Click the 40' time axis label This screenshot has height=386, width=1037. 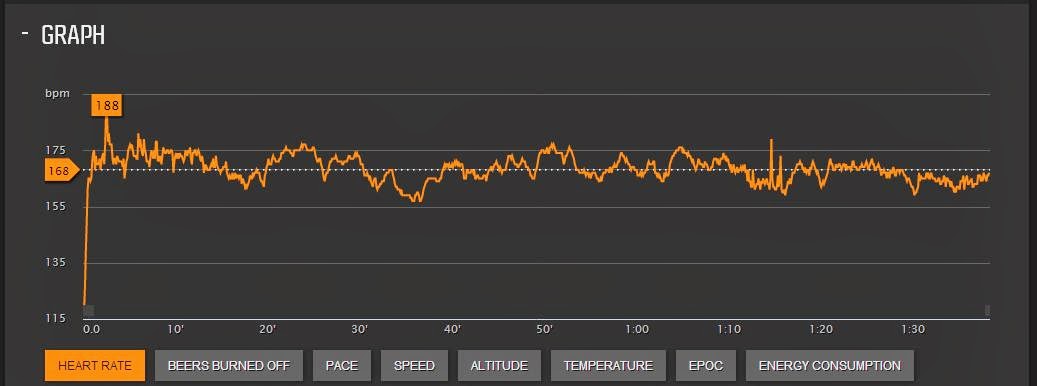pos(452,329)
